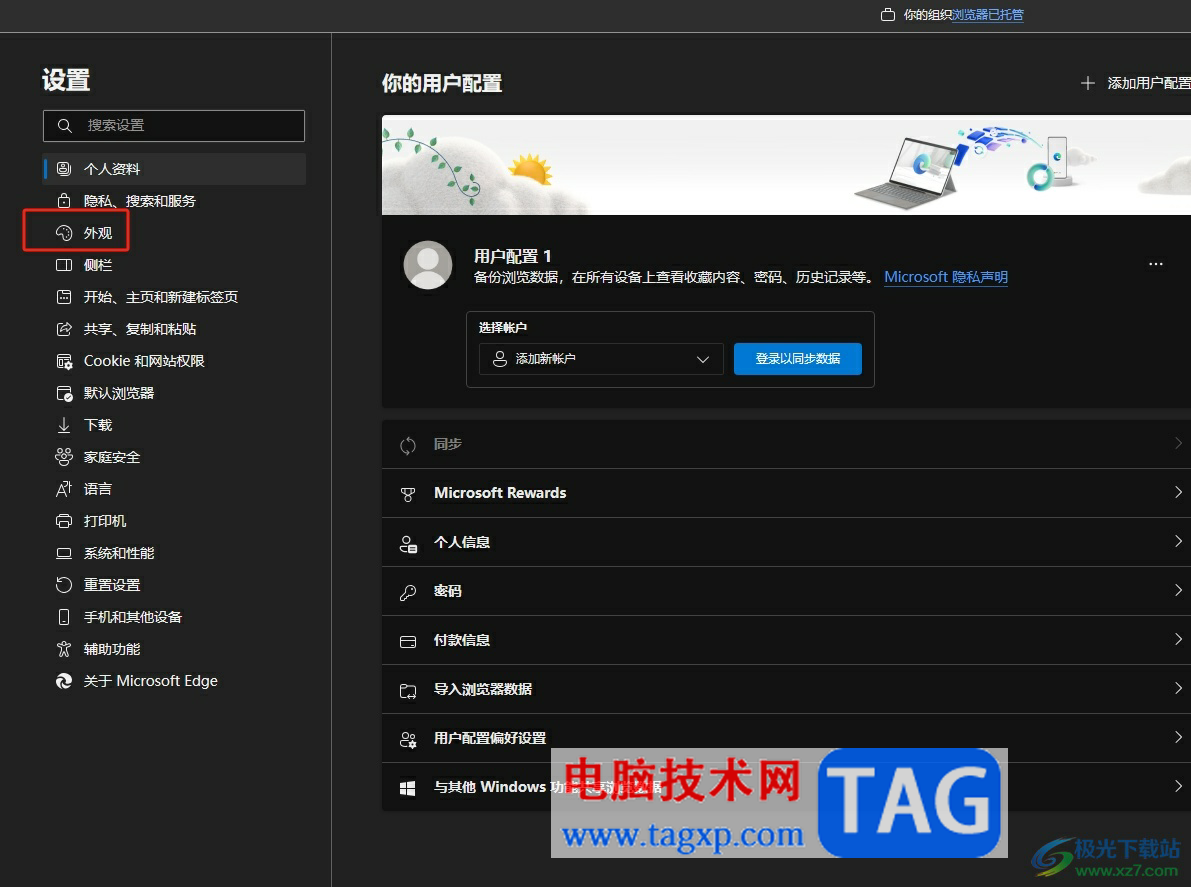Click the 登录以同步数据 button
Viewport: 1191px width, 887px height.
pyautogui.click(x=797, y=359)
